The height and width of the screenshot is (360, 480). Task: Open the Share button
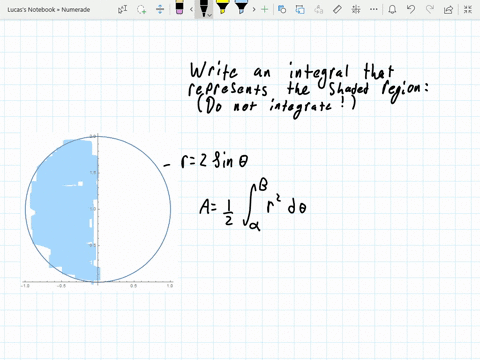[x=448, y=9]
